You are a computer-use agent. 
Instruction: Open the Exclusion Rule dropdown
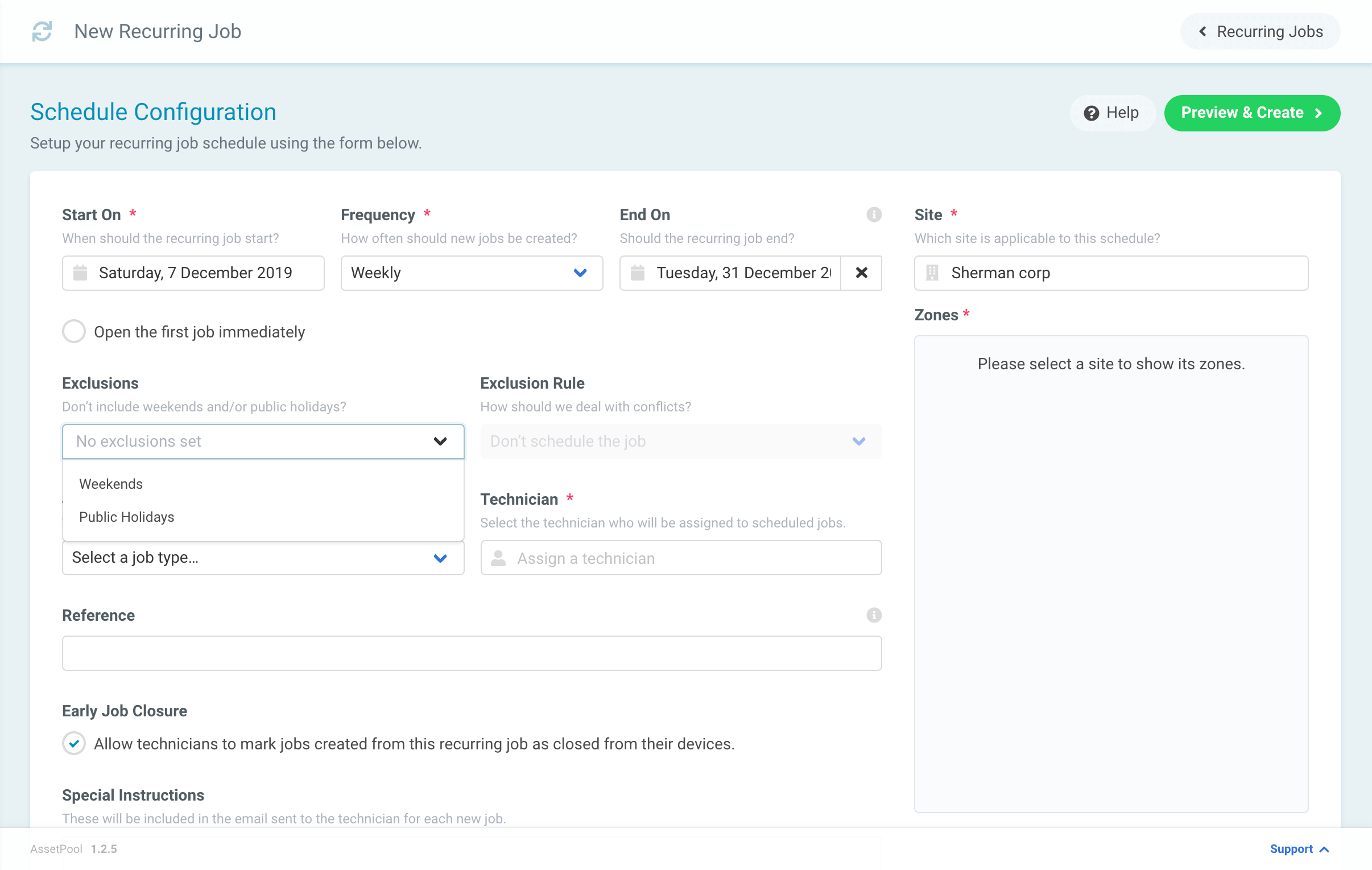681,442
